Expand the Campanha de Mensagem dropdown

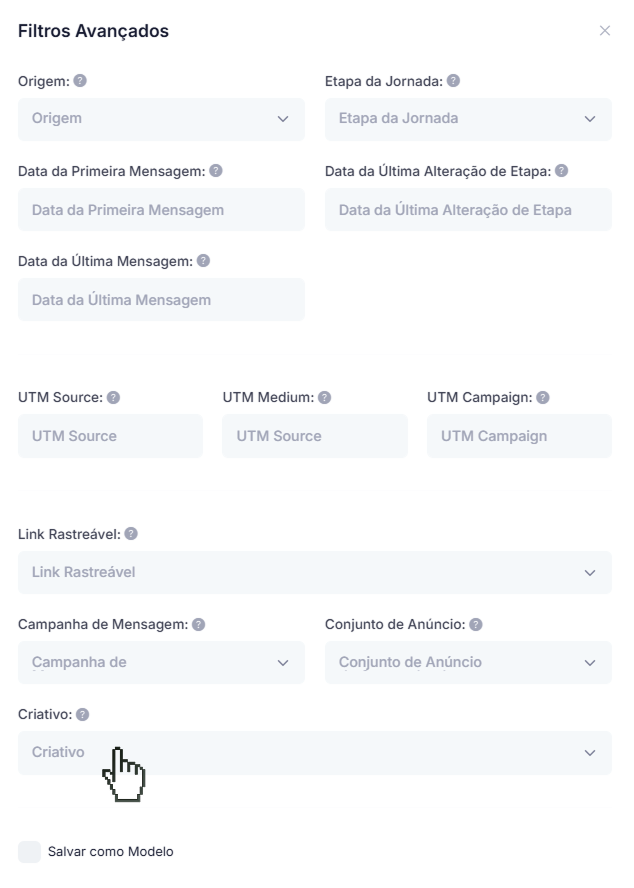coord(161,663)
